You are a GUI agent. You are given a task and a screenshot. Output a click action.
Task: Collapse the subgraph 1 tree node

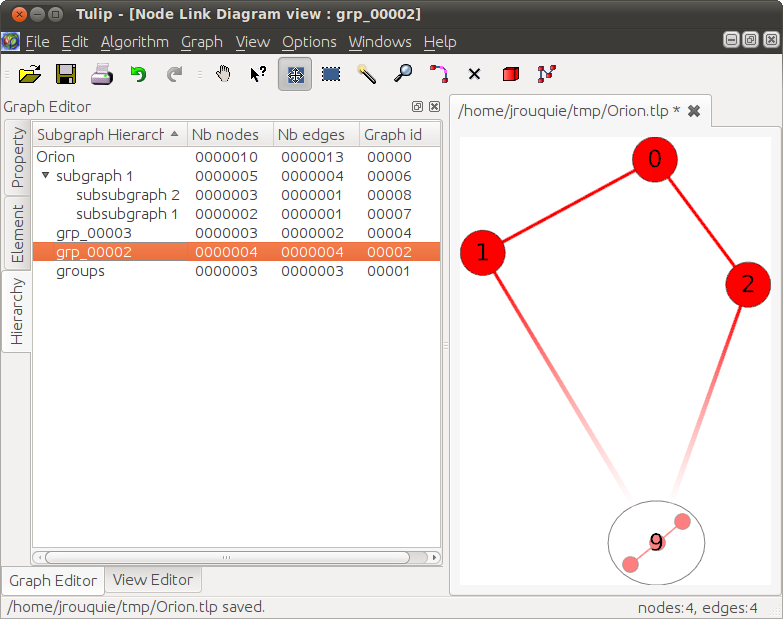point(45,175)
